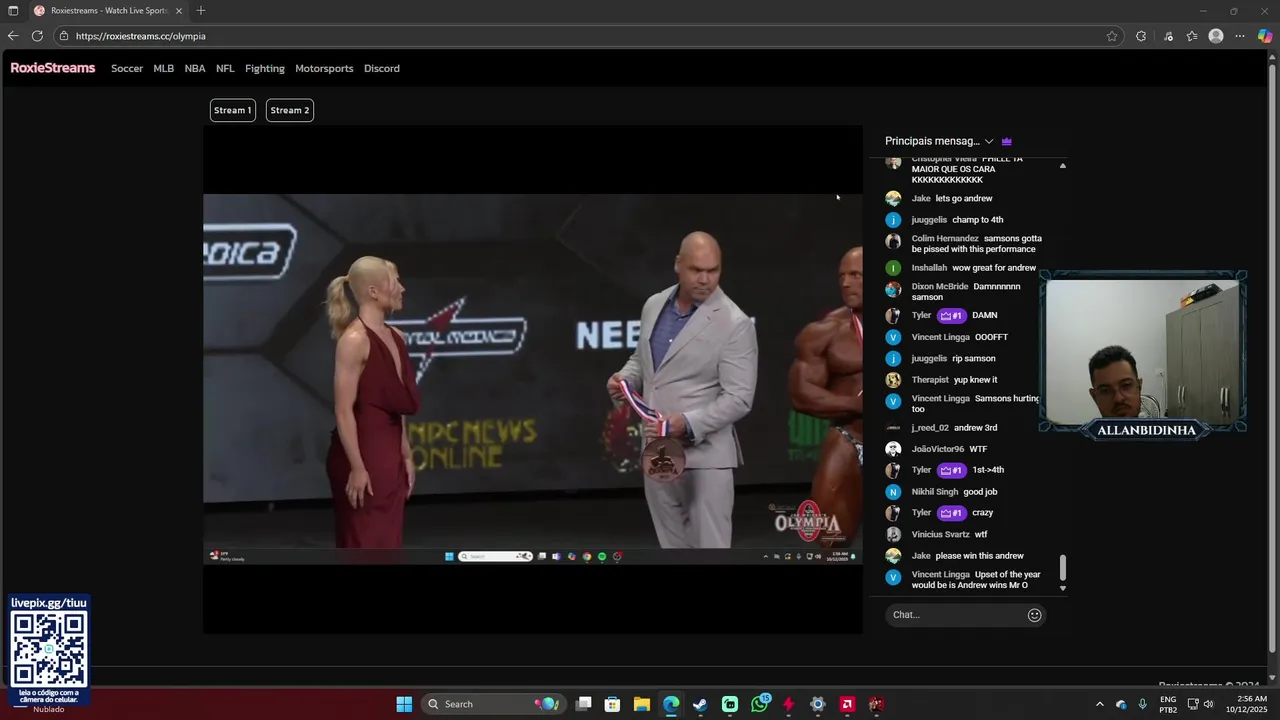Open the browser profile avatar

pyautogui.click(x=1216, y=36)
